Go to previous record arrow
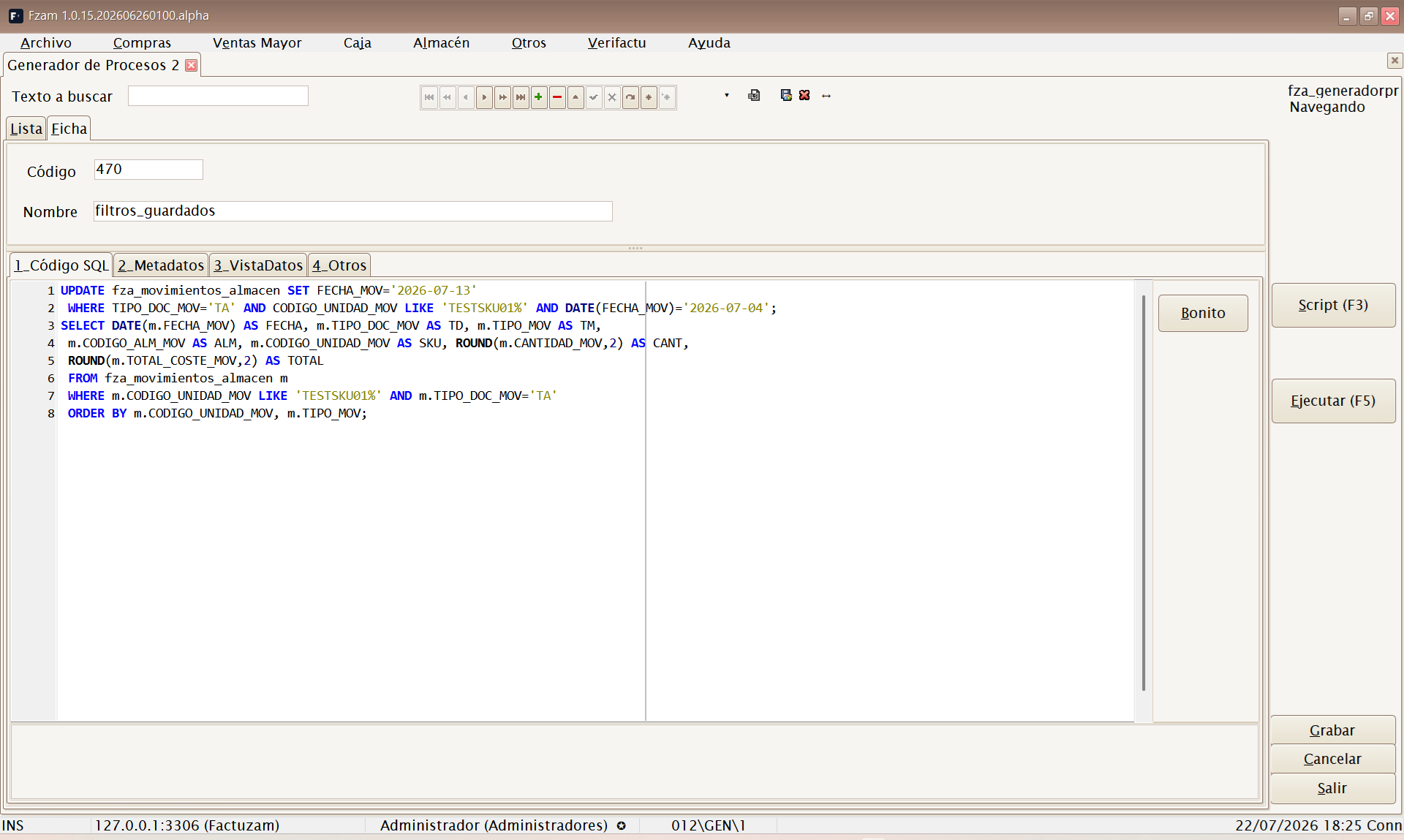Screen dimensions: 1404x840 (466, 97)
